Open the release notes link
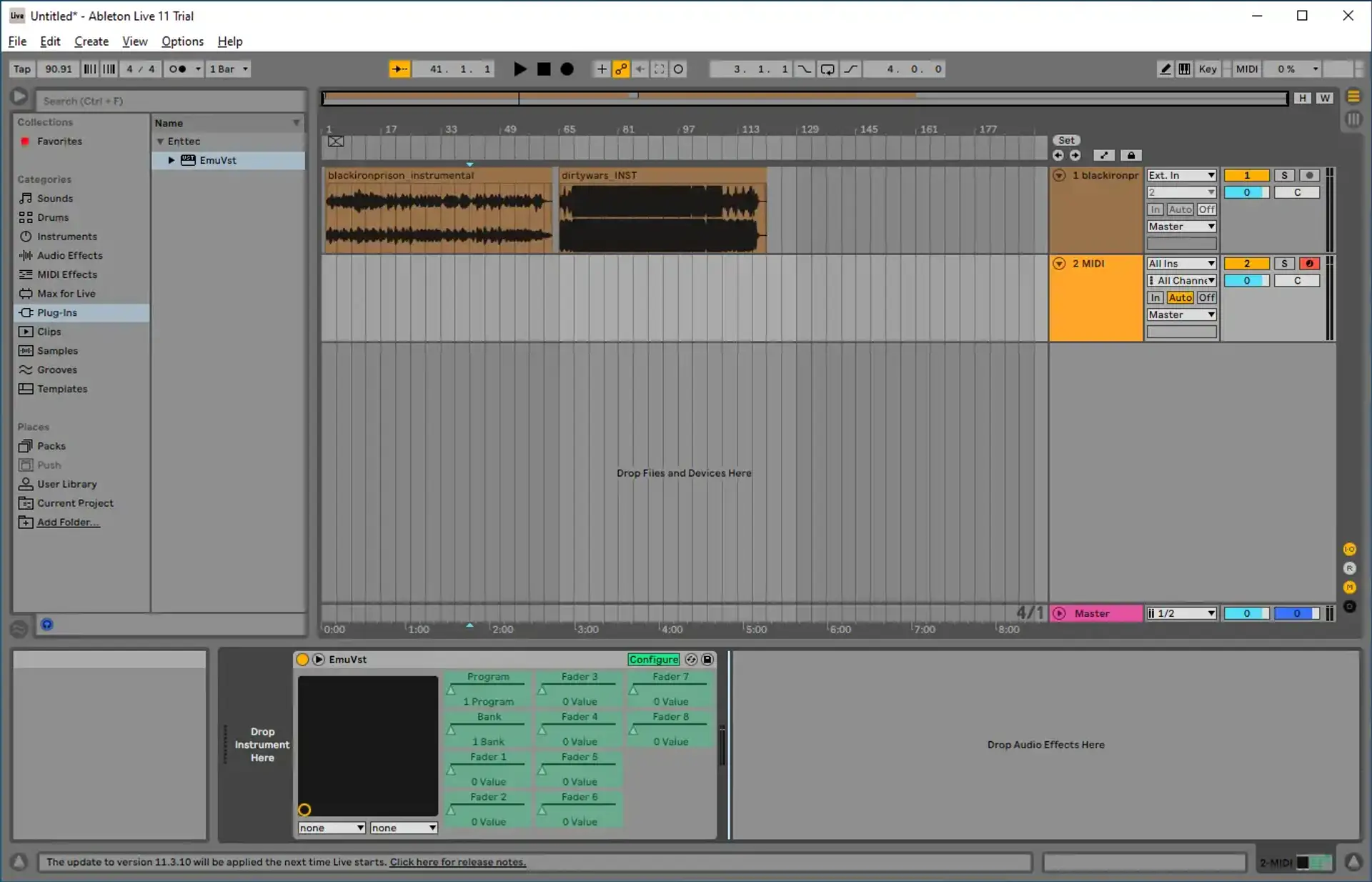The height and width of the screenshot is (882, 1372). (457, 862)
